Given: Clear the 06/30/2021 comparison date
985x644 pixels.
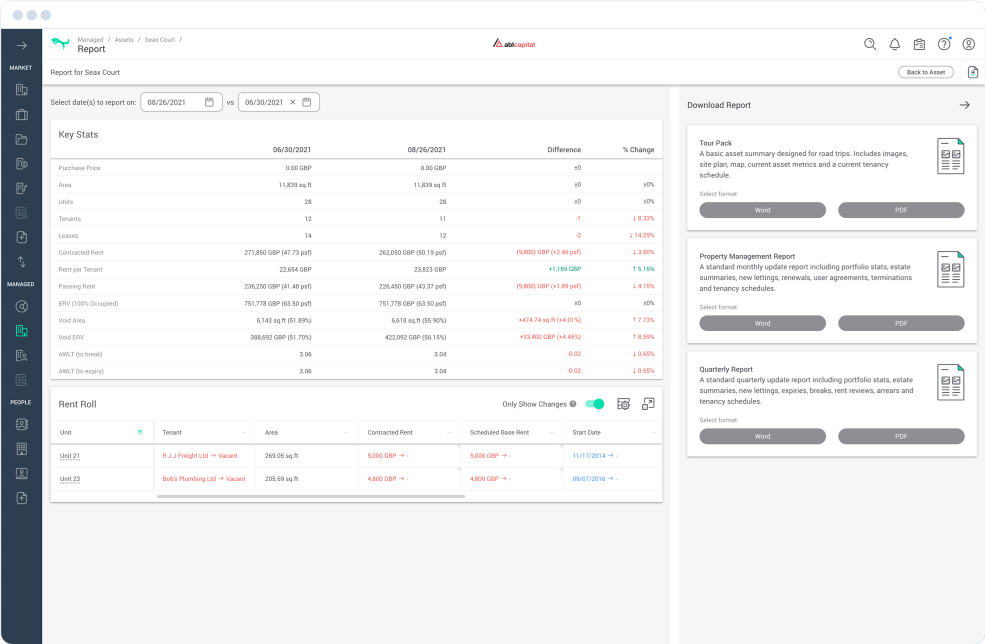Looking at the screenshot, I should click(x=293, y=102).
